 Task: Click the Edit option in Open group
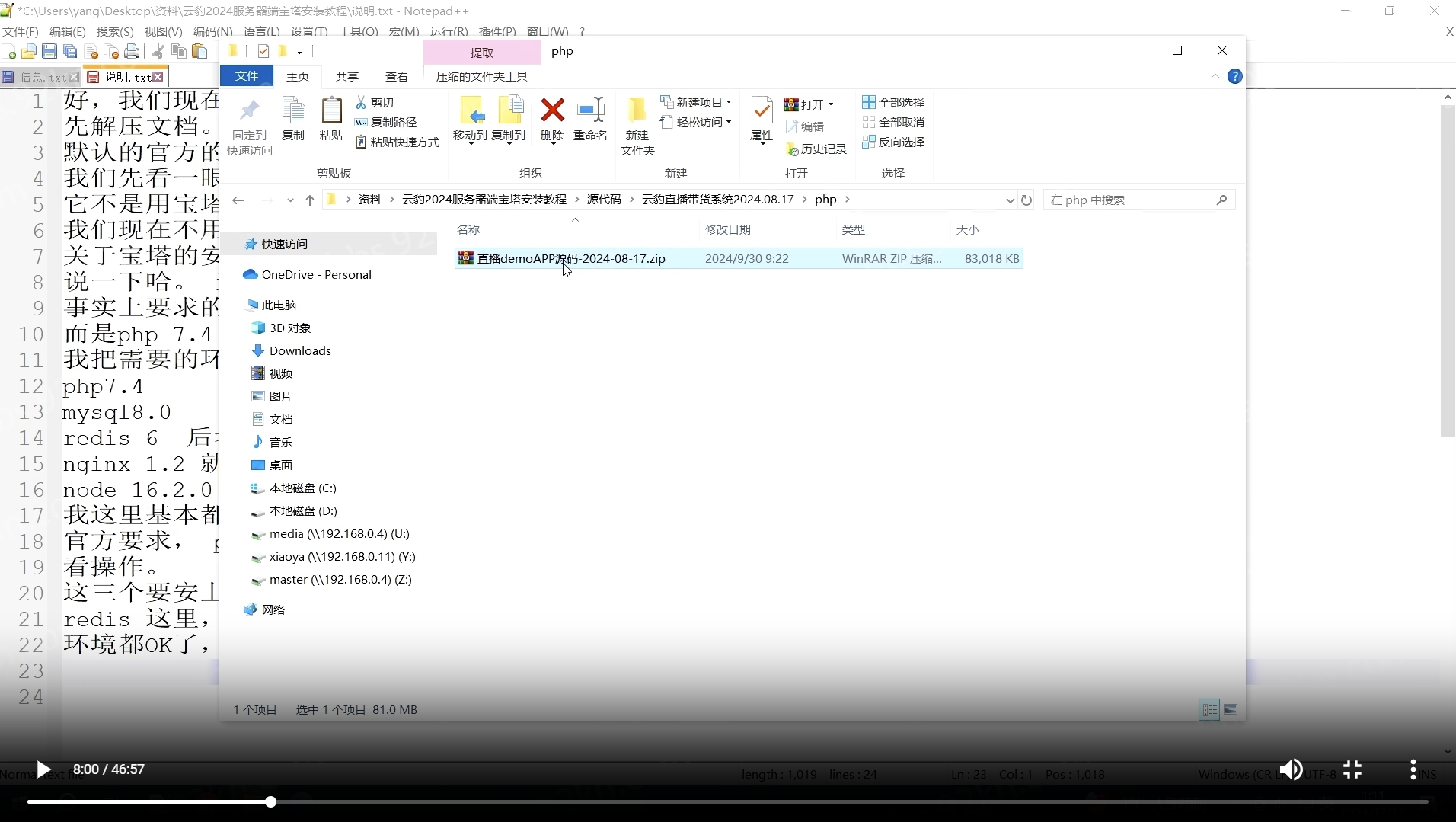click(x=805, y=126)
